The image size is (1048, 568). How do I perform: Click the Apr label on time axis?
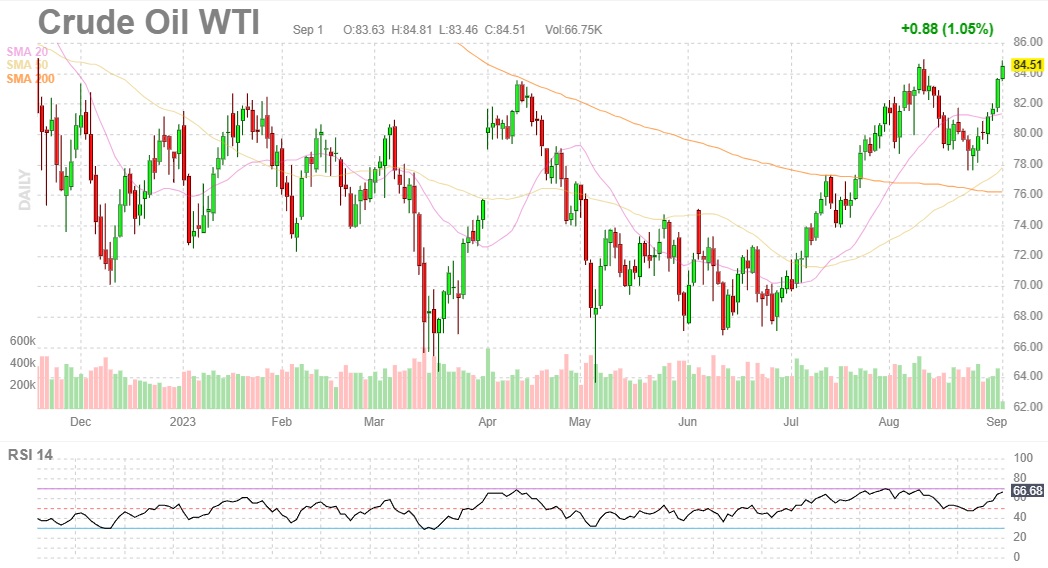[487, 422]
